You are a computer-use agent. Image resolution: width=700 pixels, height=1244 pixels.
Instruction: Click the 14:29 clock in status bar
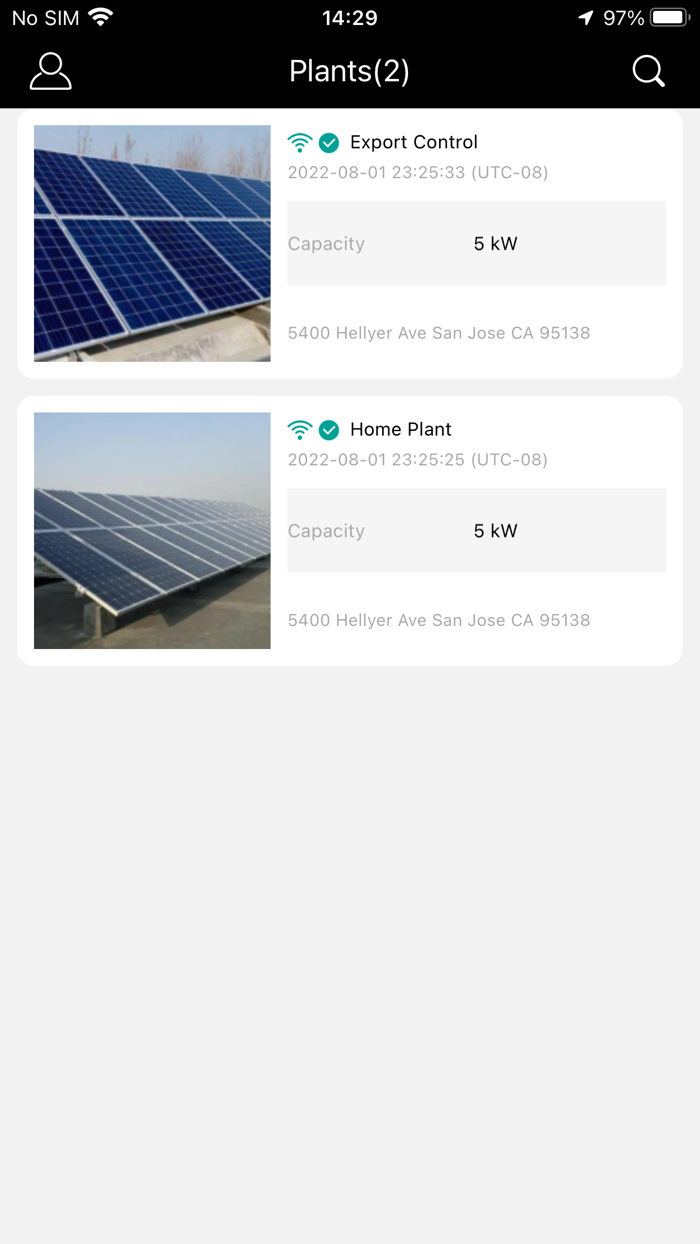pyautogui.click(x=349, y=17)
